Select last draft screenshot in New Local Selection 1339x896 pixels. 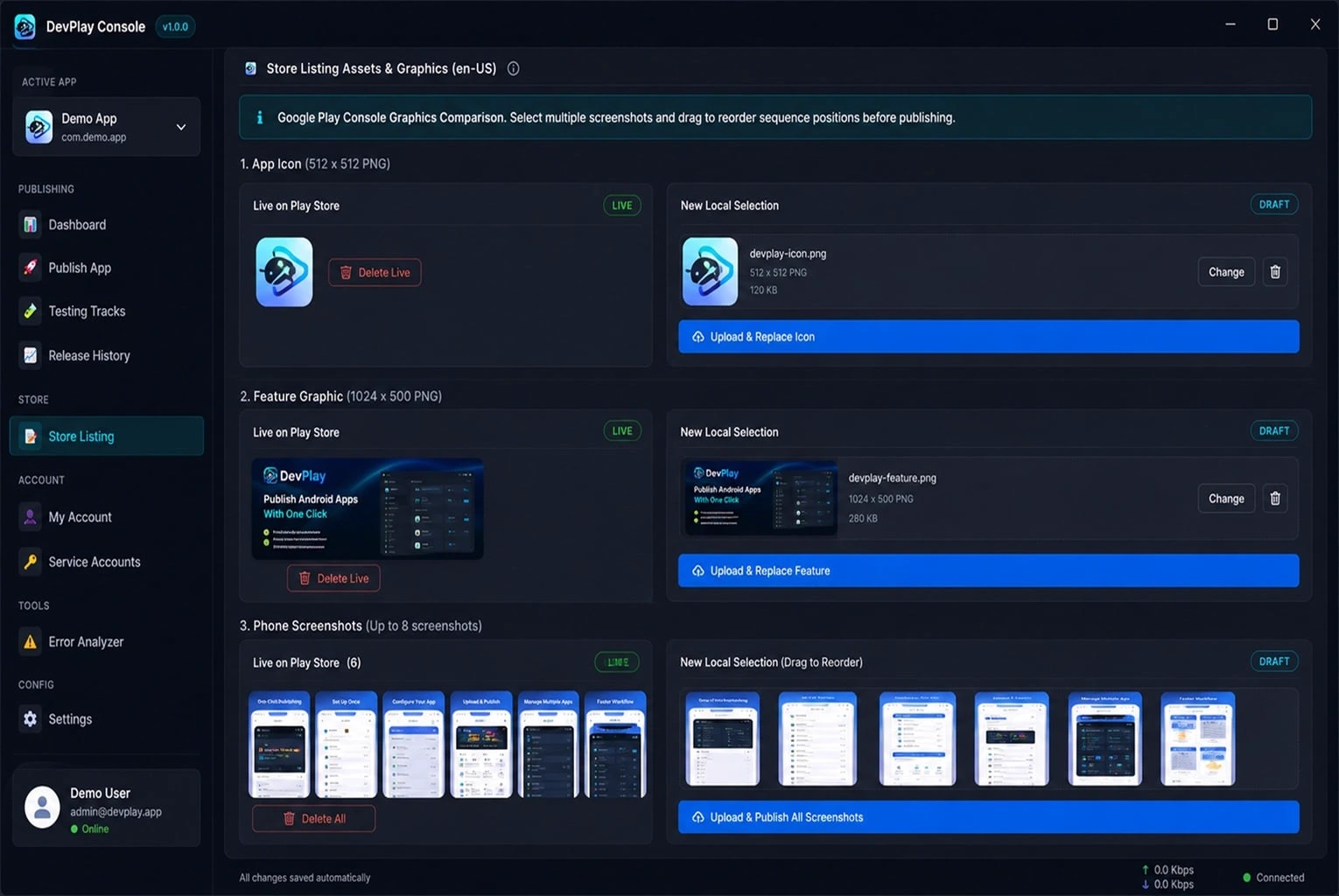point(1198,738)
